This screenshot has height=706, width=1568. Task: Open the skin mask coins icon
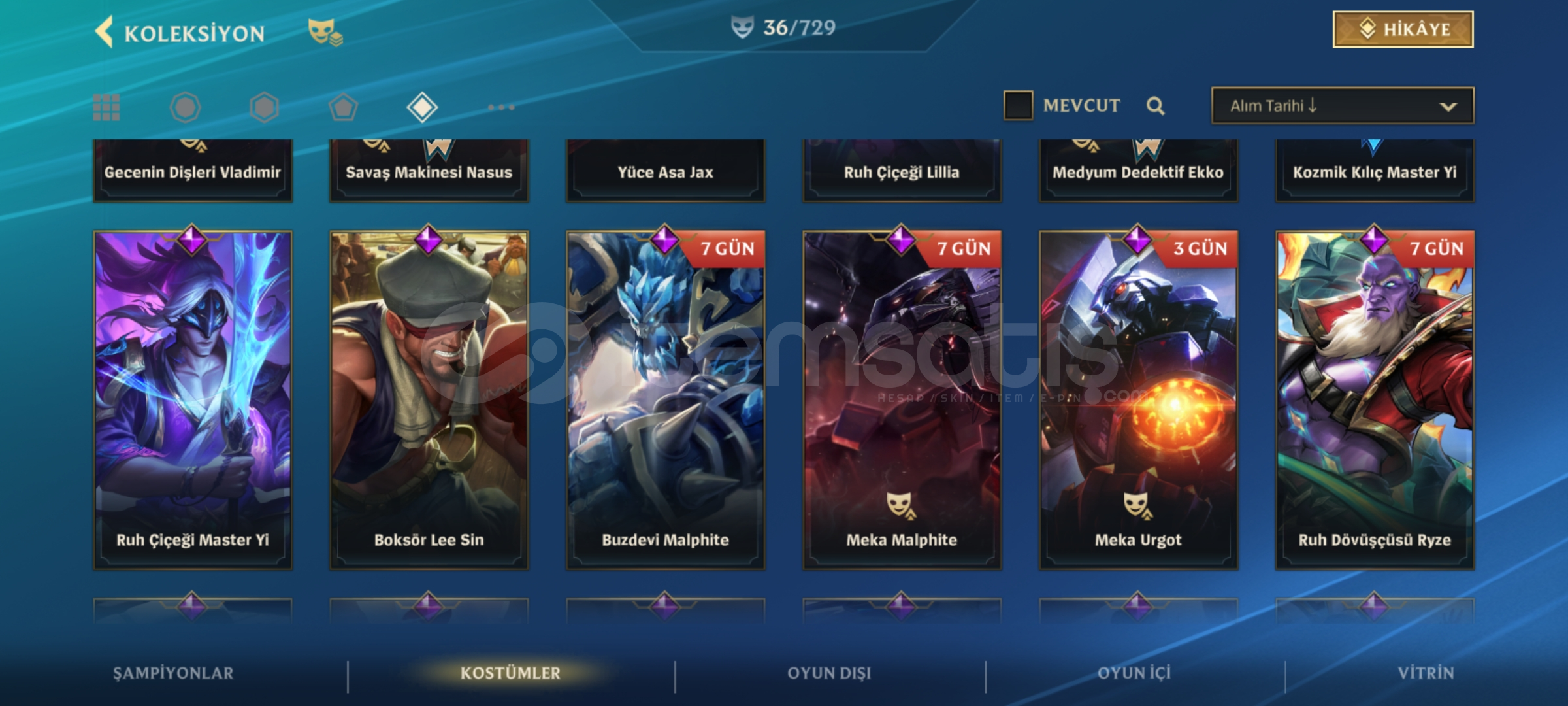[325, 32]
